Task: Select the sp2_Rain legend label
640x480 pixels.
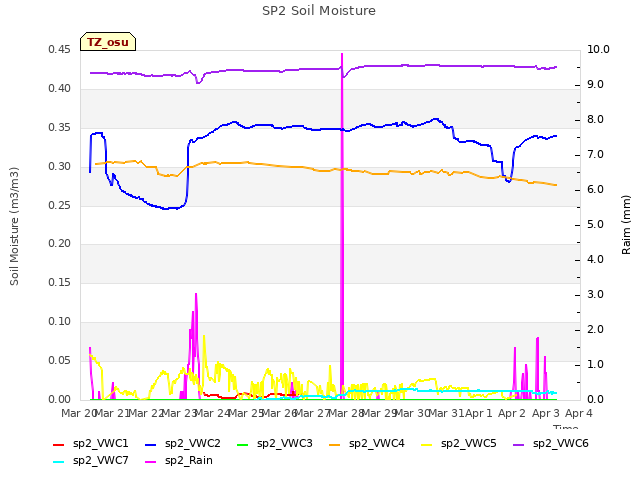Action: (189, 461)
